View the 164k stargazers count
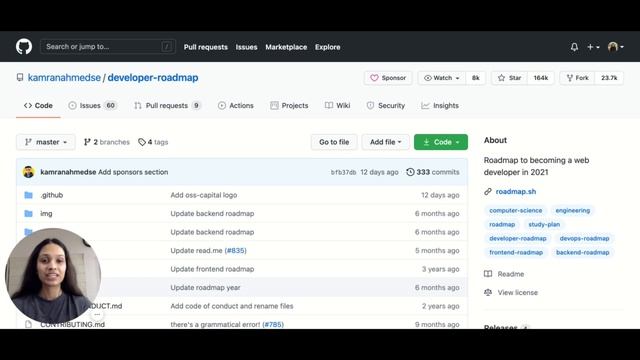The width and height of the screenshot is (640, 360). coord(540,78)
